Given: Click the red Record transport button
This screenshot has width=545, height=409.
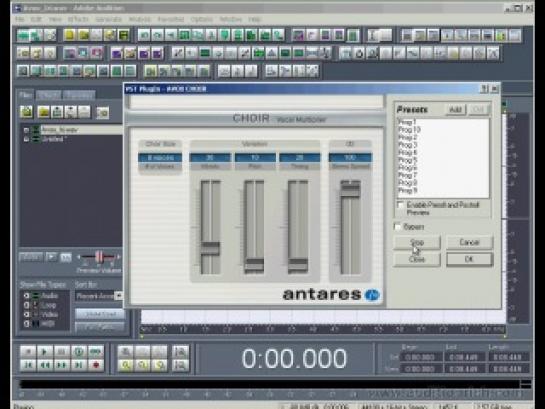Looking at the screenshot, I should [96, 365].
